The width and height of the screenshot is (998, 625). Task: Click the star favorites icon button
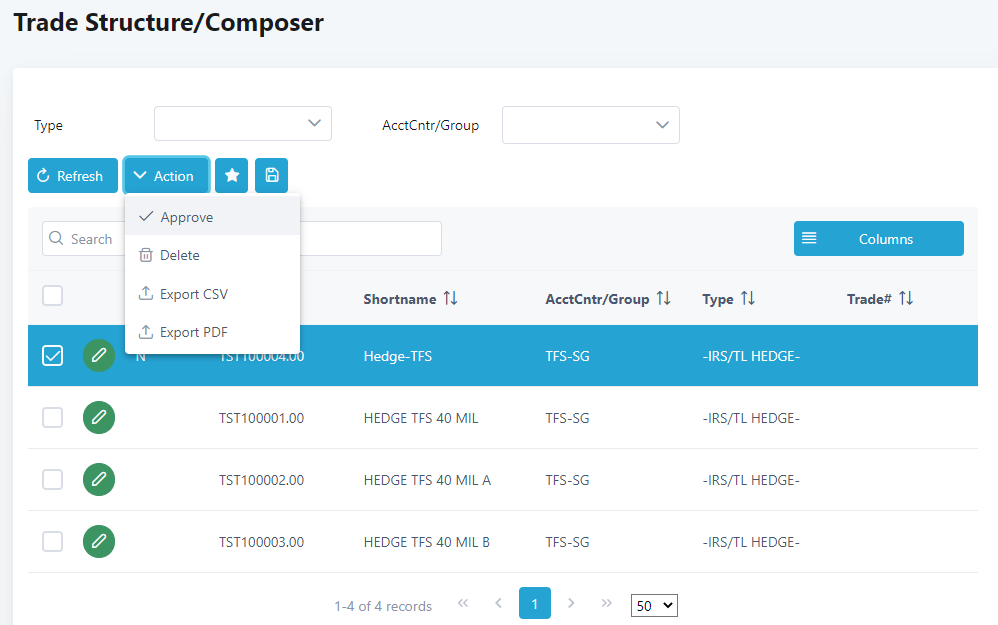232,176
